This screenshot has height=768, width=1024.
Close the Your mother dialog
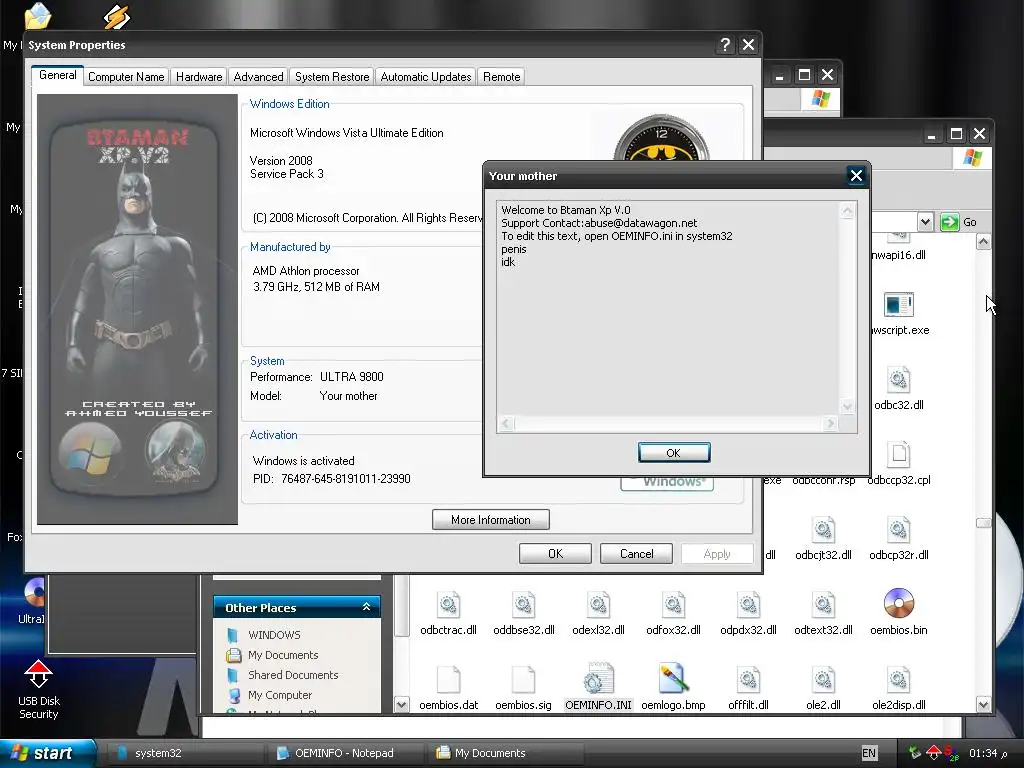tap(856, 175)
